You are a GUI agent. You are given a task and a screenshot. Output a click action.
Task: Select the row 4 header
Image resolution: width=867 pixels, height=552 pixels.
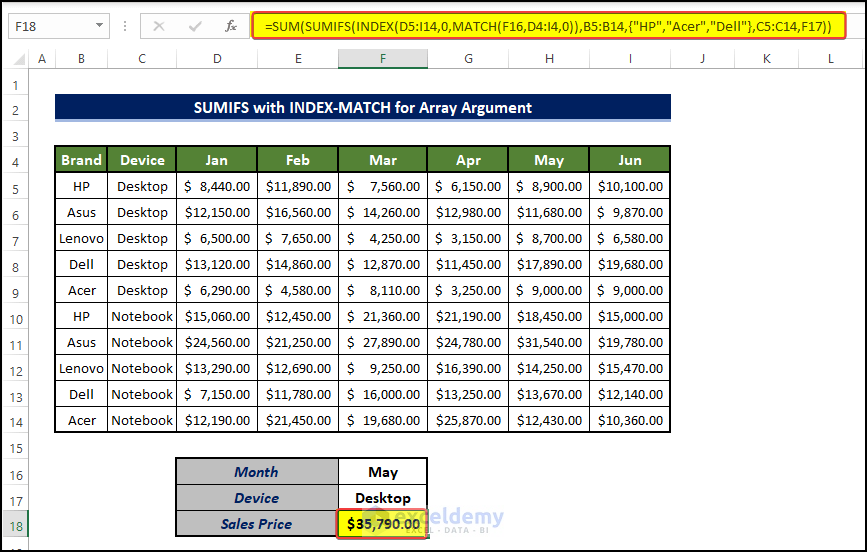pyautogui.click(x=16, y=160)
